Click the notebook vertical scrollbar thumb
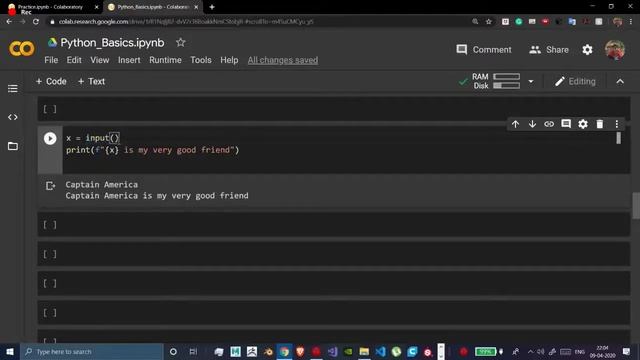This screenshot has height=360, width=640. click(x=636, y=205)
